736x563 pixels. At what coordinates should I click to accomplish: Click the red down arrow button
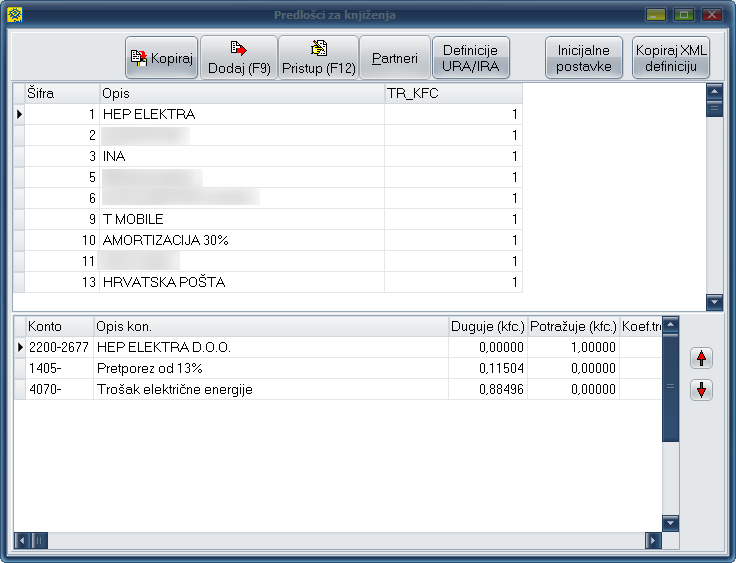(702, 390)
